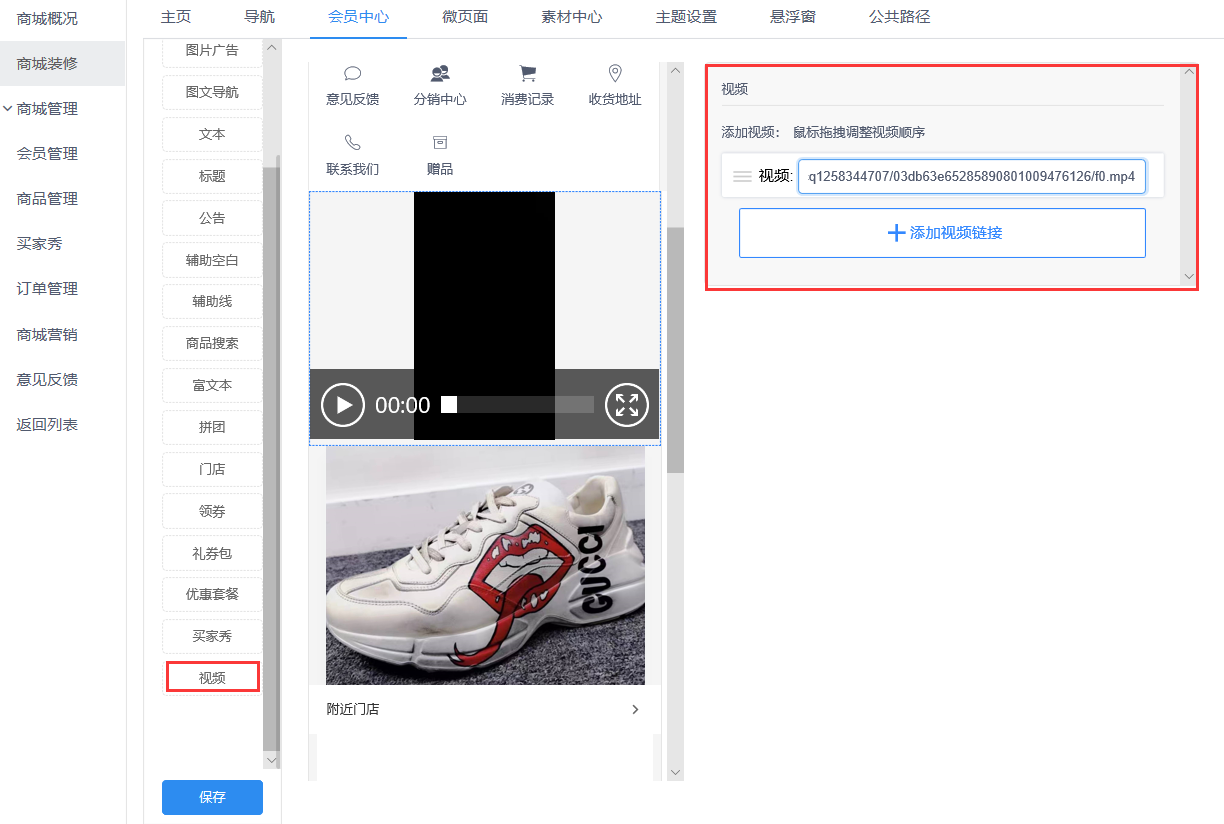The width and height of the screenshot is (1224, 824).
Task: Add the 买家秀 component from component list
Action: [212, 636]
